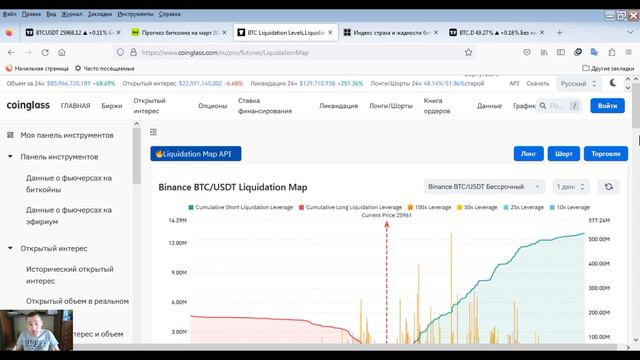Viewport: 640px width, 360px height.
Task: Click the sidebar vertical scrollbar thumb
Action: (136, 156)
